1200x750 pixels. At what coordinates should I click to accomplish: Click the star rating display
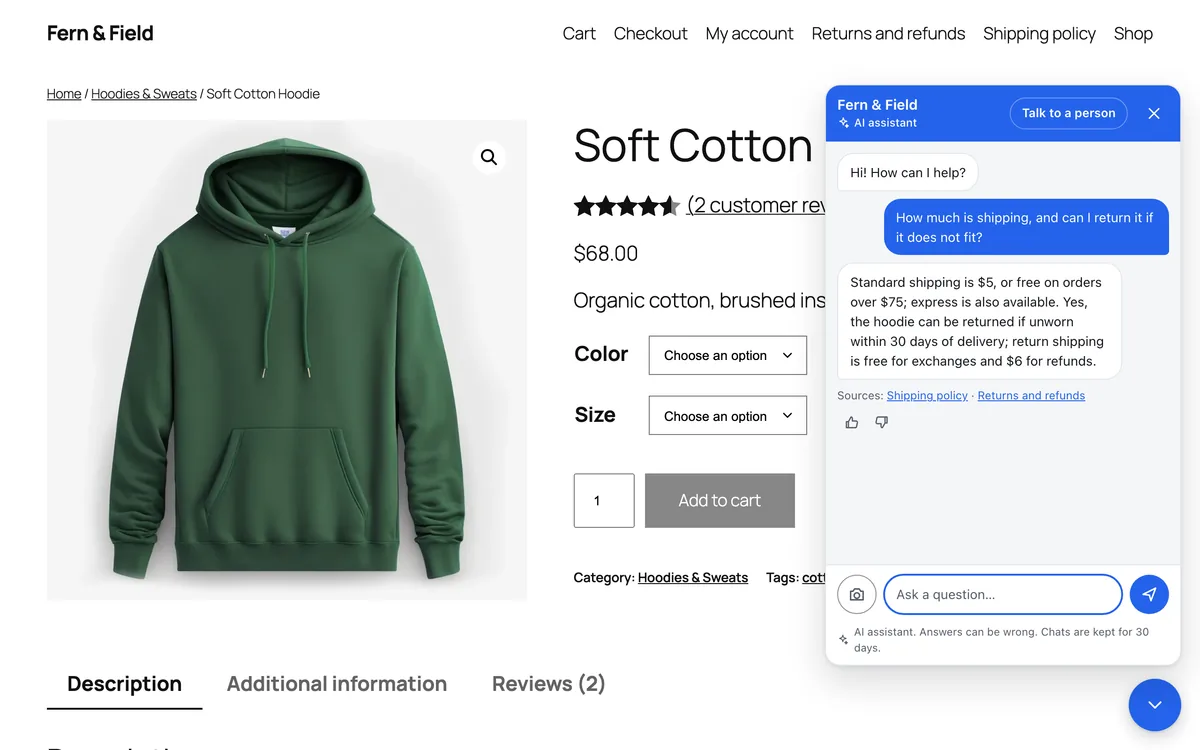pyautogui.click(x=627, y=206)
